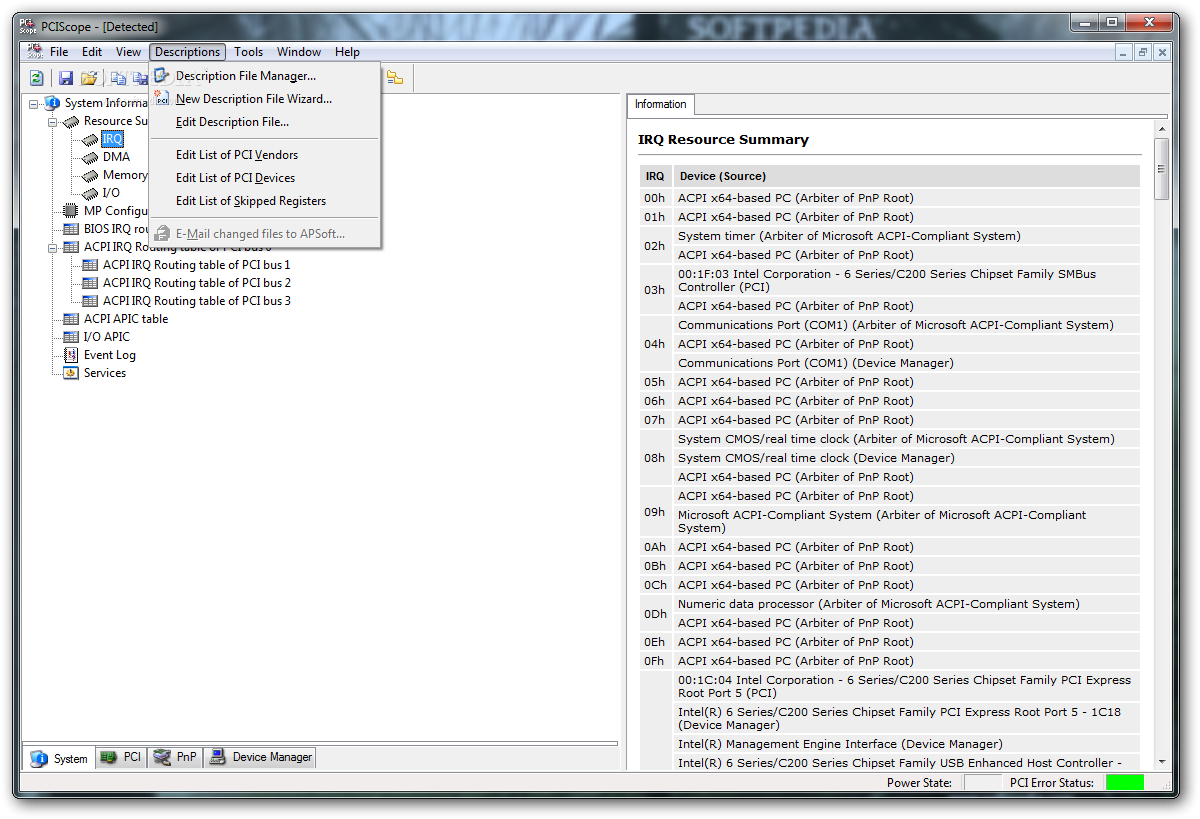1200x819 pixels.
Task: Select ACPI IRQ Routing table of PCI bus 2
Action: pyautogui.click(x=196, y=283)
